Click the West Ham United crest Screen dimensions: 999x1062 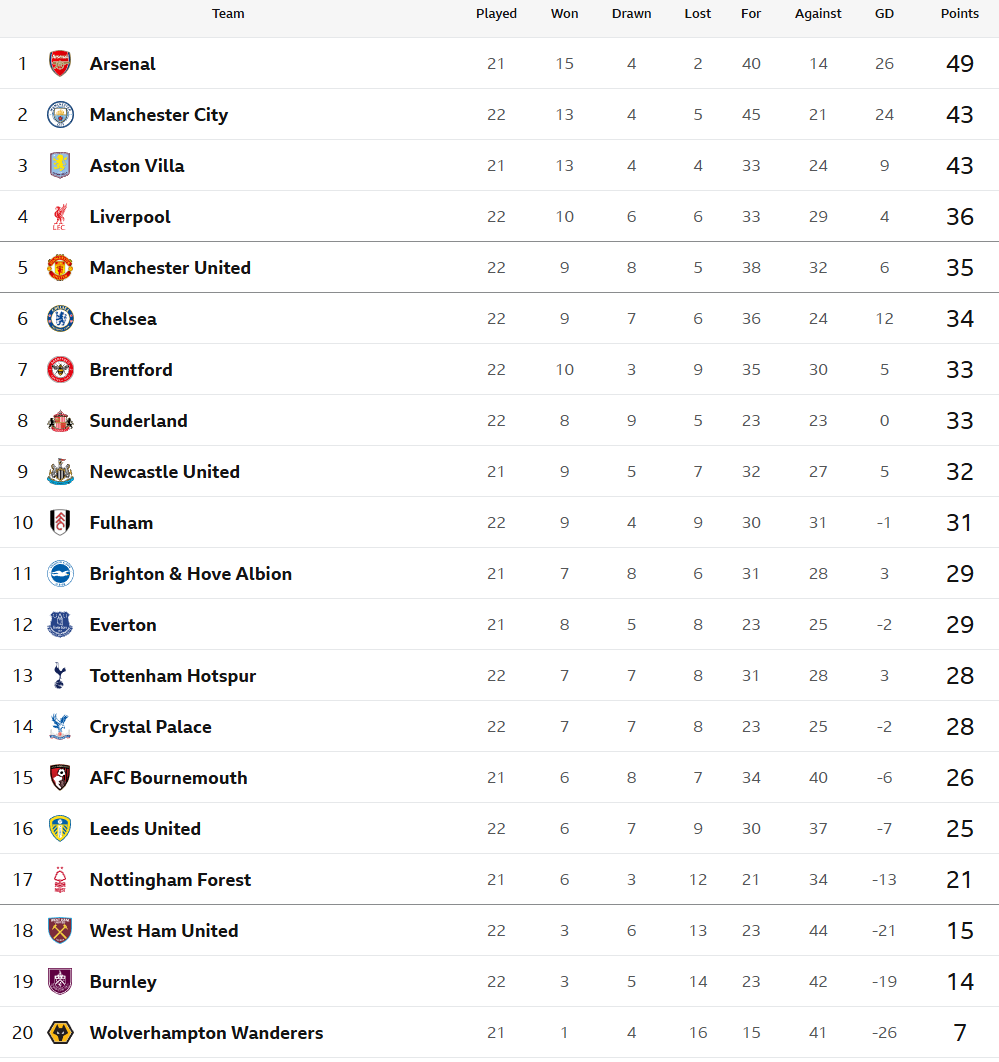click(60, 931)
